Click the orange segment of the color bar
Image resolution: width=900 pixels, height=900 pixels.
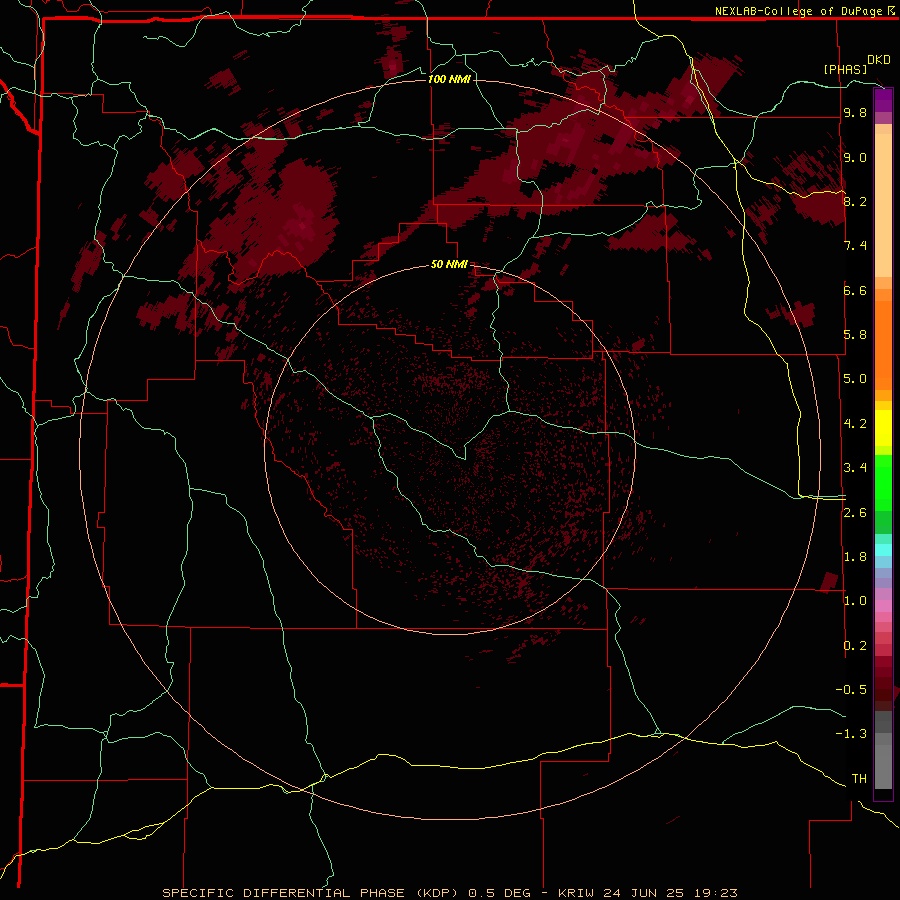[x=883, y=344]
